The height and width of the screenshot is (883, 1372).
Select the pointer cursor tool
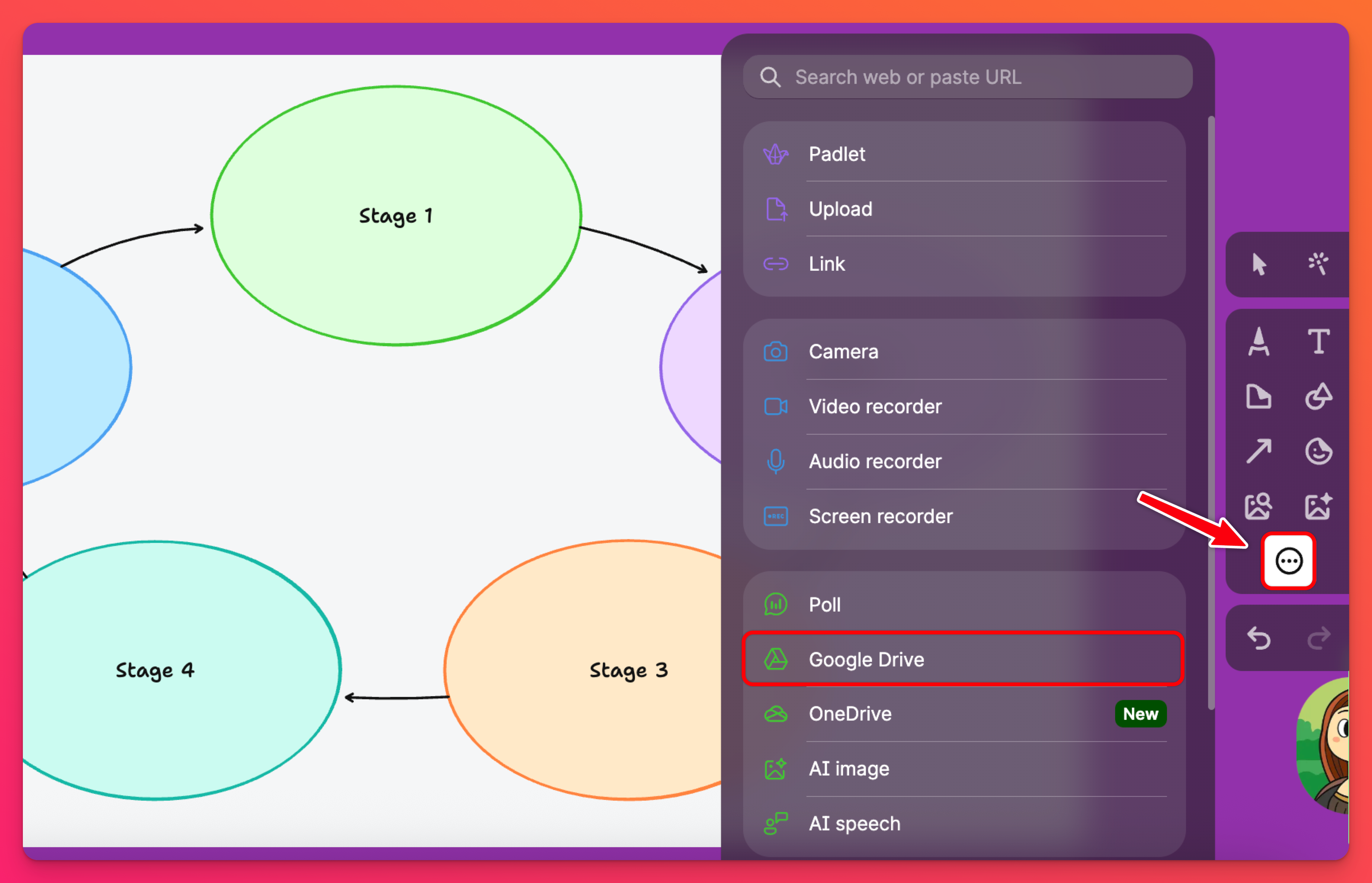tap(1258, 264)
